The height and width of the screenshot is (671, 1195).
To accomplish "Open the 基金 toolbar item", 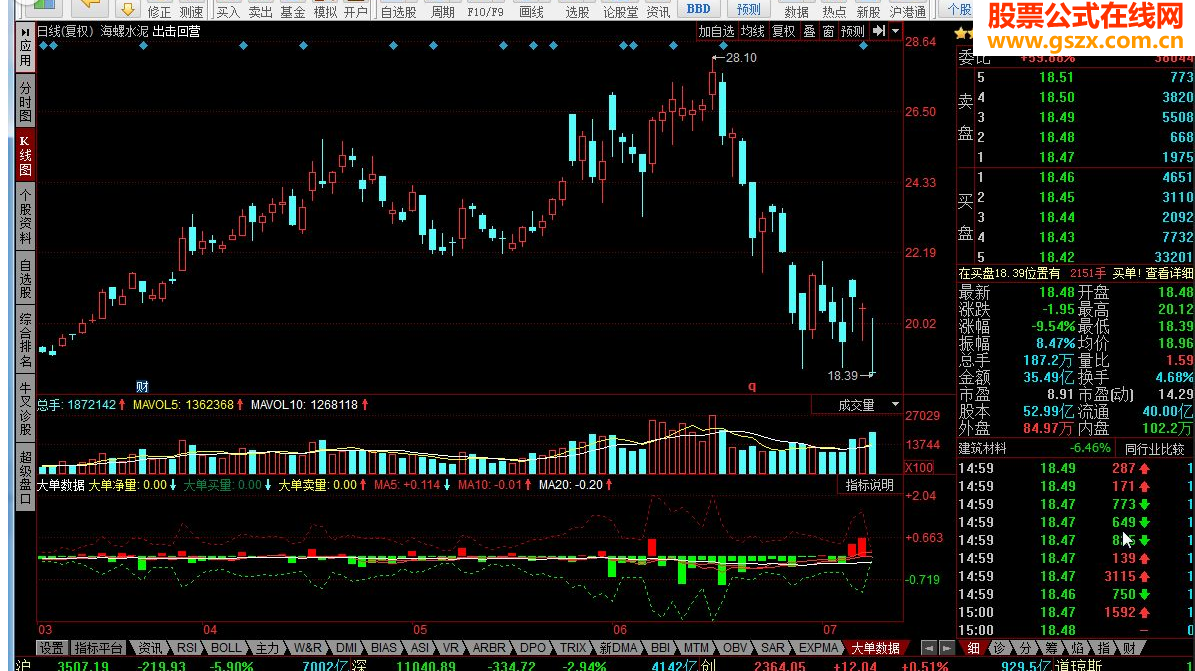I will click(x=293, y=11).
